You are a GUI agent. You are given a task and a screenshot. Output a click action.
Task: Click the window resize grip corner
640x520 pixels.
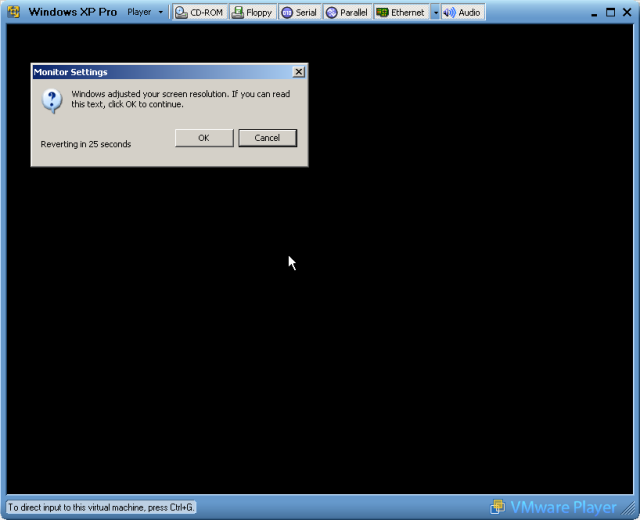point(629,508)
